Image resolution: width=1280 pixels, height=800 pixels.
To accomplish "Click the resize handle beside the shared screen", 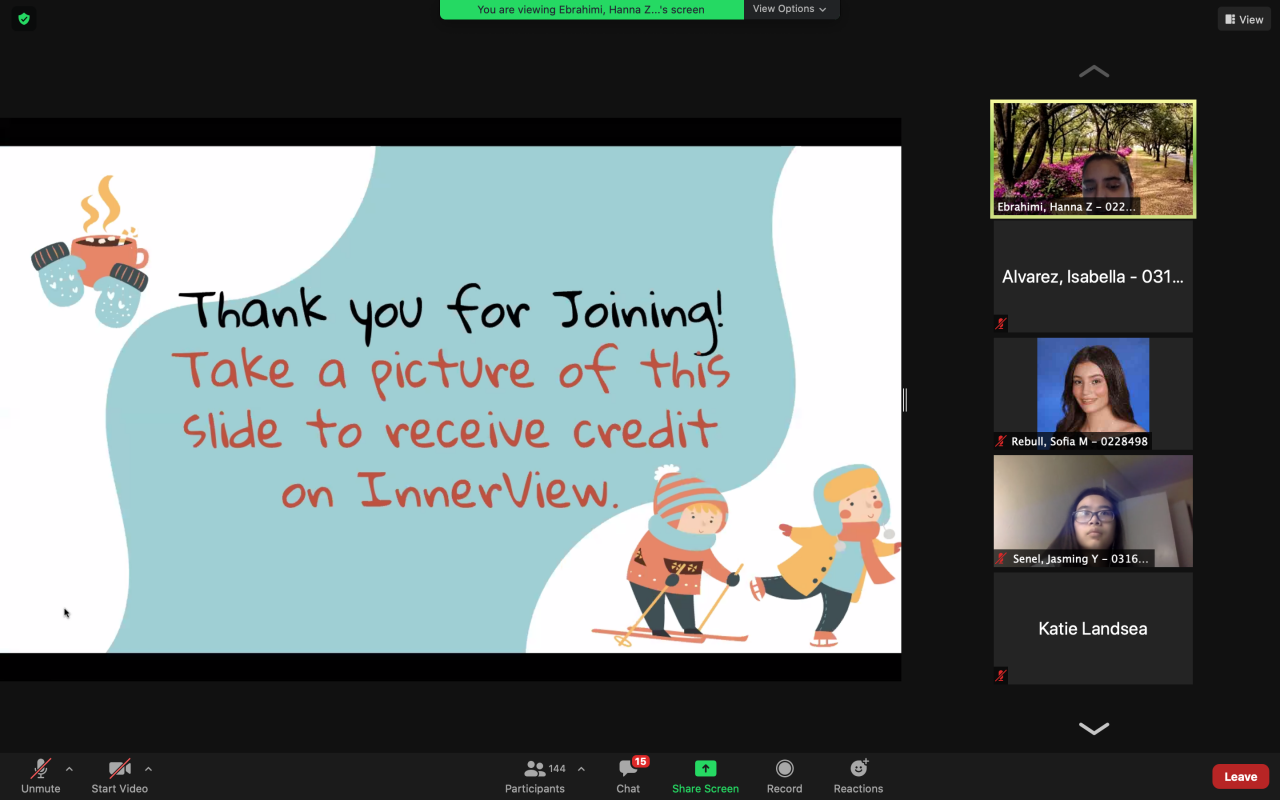I will pyautogui.click(x=905, y=400).
